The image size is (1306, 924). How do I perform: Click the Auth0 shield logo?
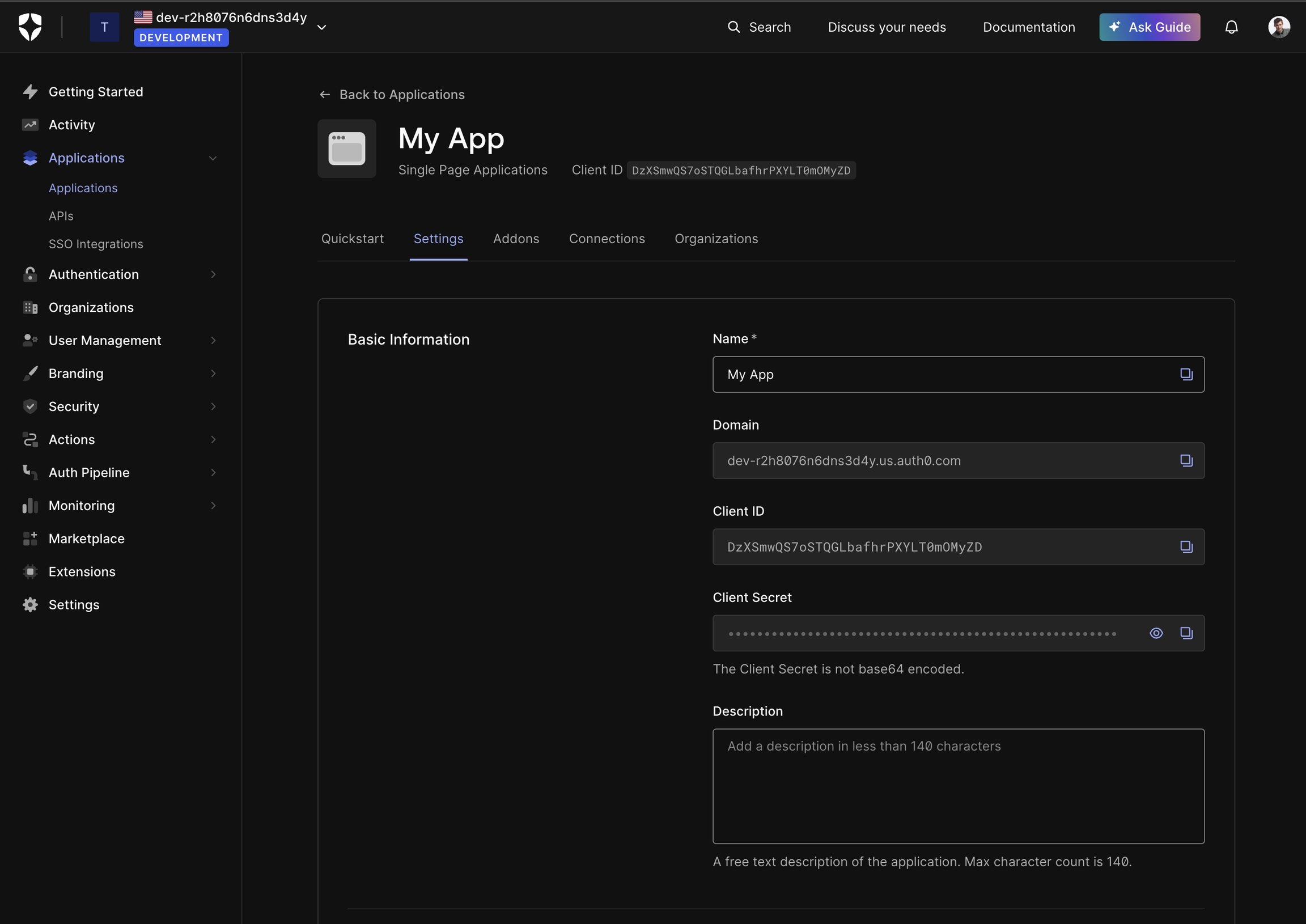pos(30,27)
